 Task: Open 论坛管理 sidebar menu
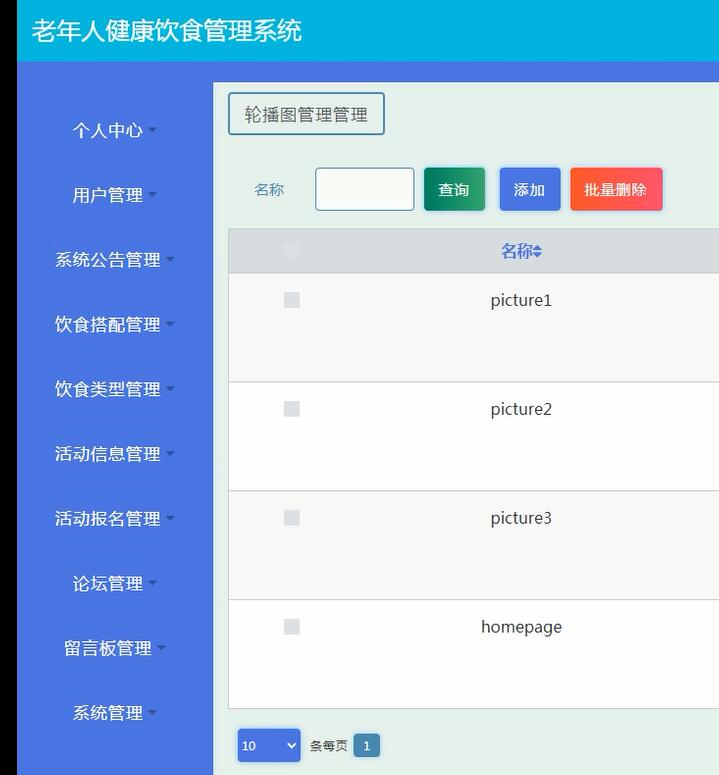pyautogui.click(x=114, y=584)
